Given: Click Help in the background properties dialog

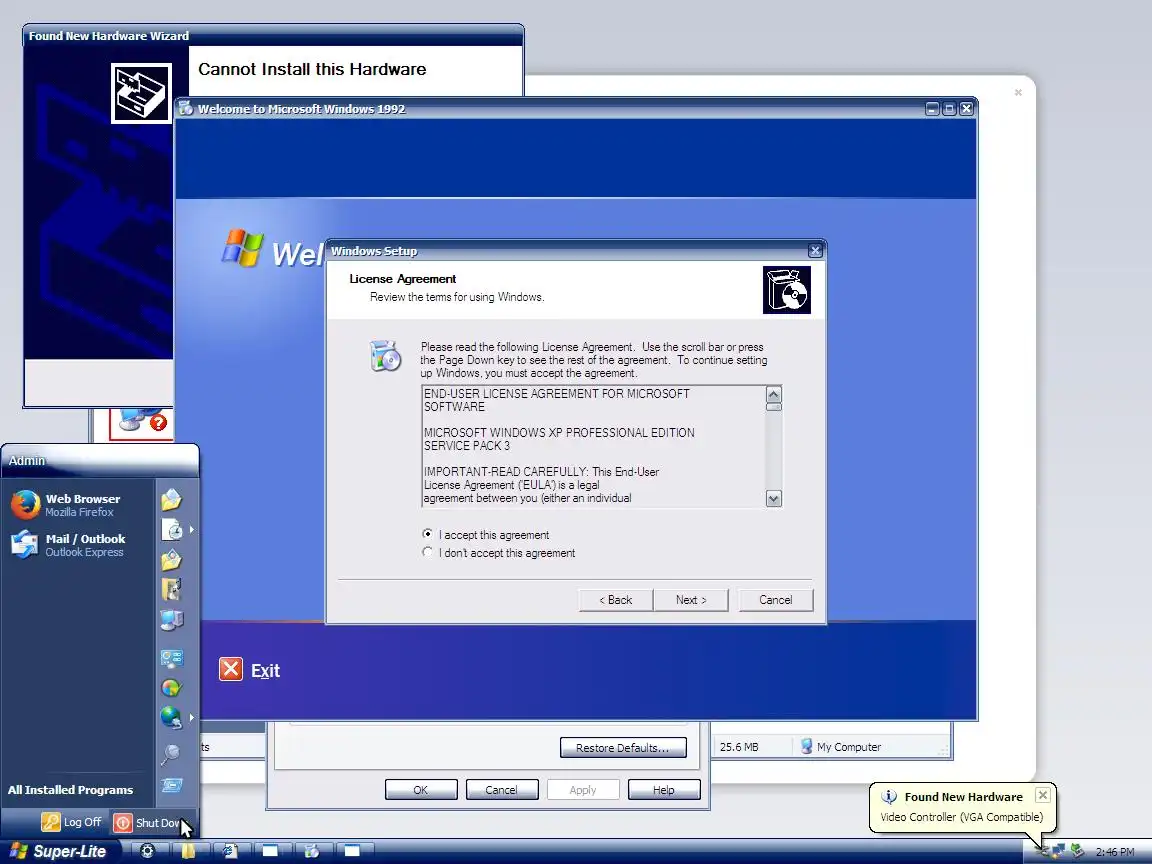Looking at the screenshot, I should [663, 790].
